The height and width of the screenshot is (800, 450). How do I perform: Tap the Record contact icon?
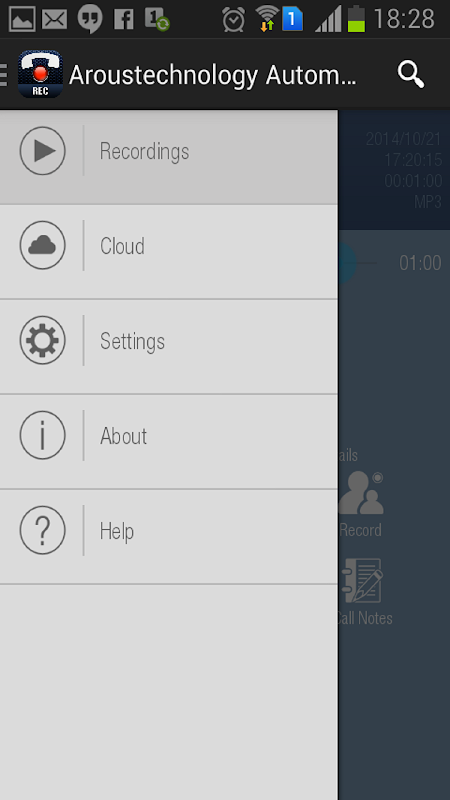[x=361, y=493]
